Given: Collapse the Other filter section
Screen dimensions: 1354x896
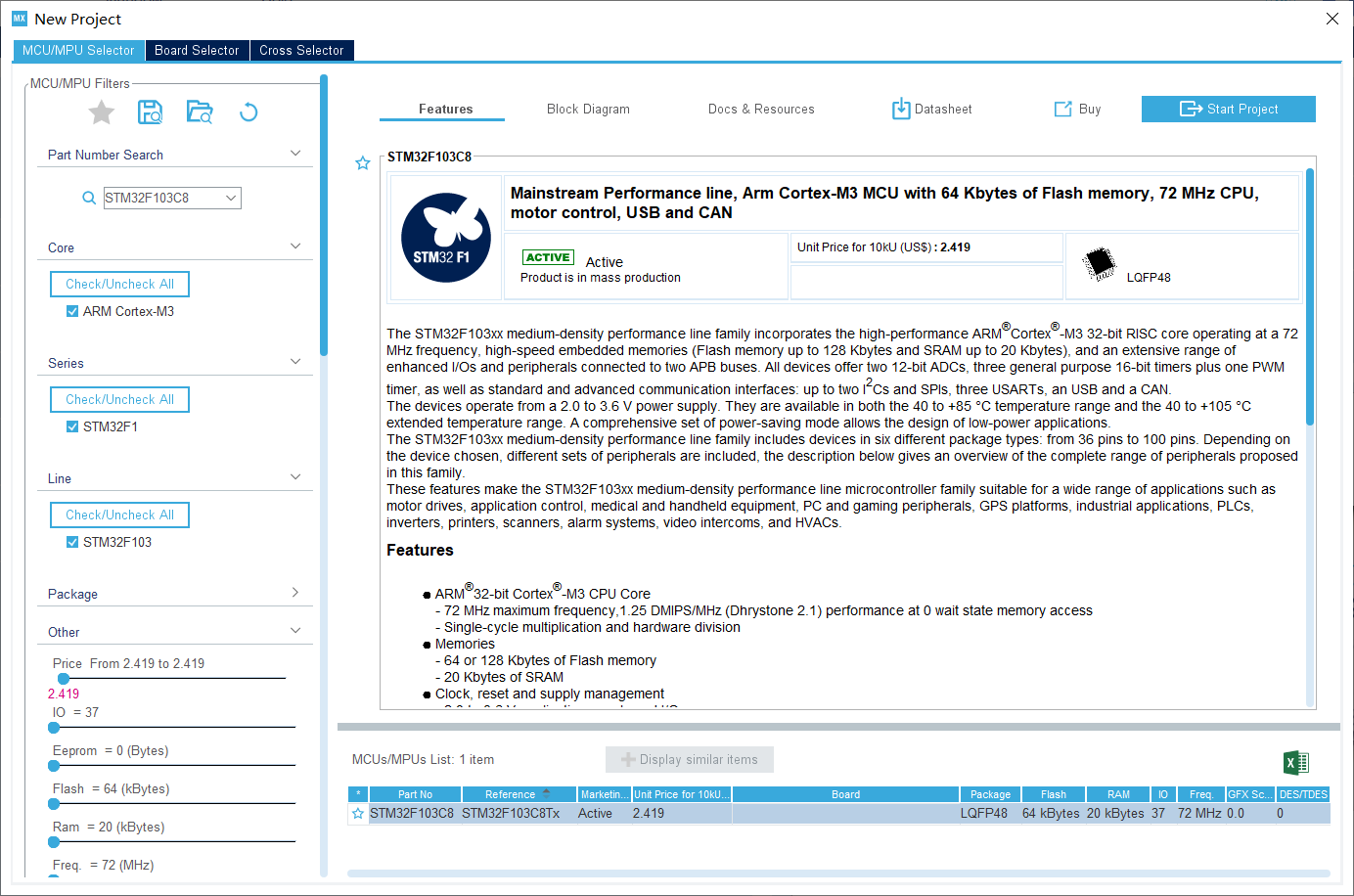Looking at the screenshot, I should pos(295,632).
